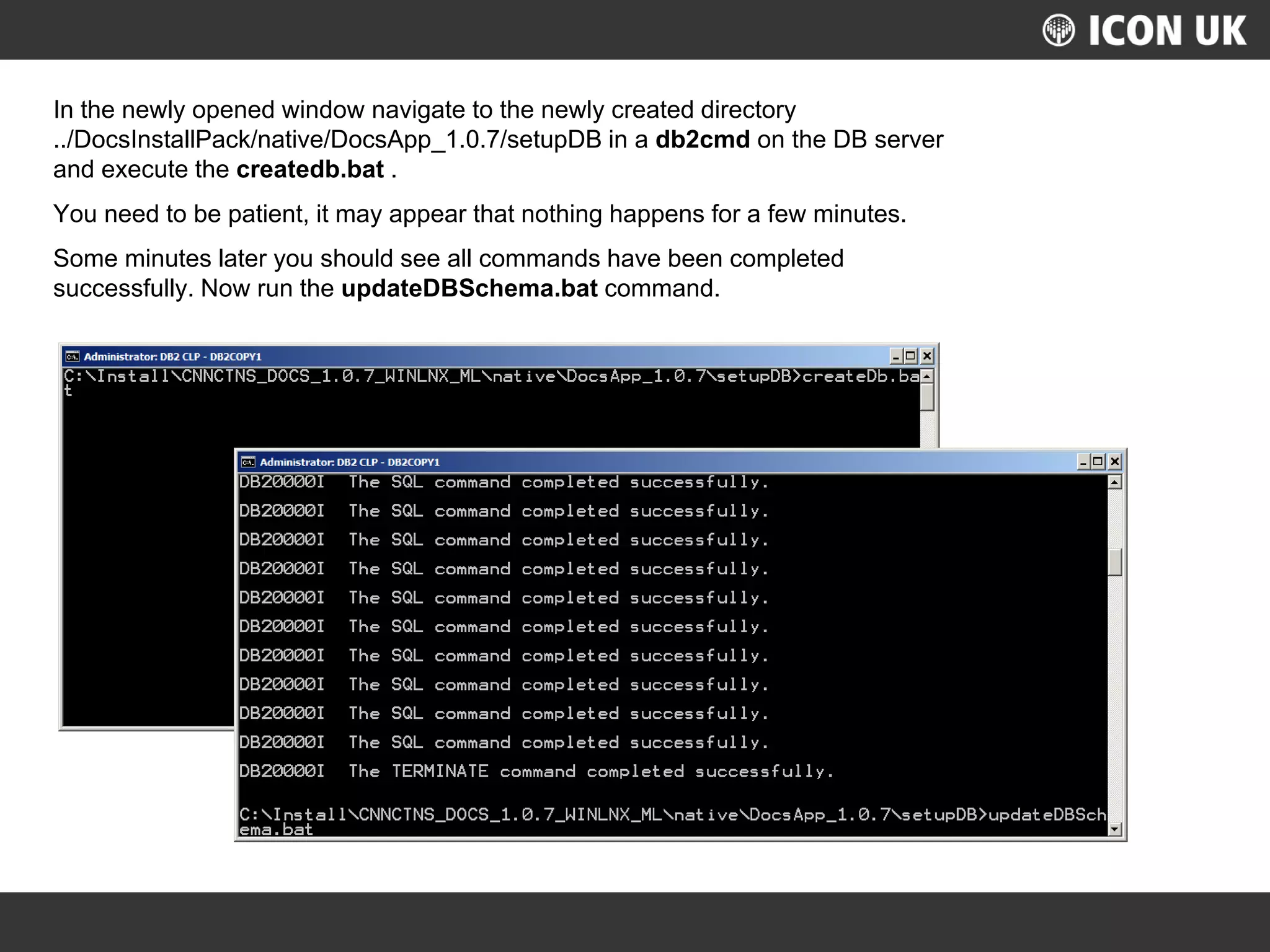Click bold text 'updateDBSchema.bat' in instructions
The width and height of the screenshot is (1270, 952).
tap(469, 289)
